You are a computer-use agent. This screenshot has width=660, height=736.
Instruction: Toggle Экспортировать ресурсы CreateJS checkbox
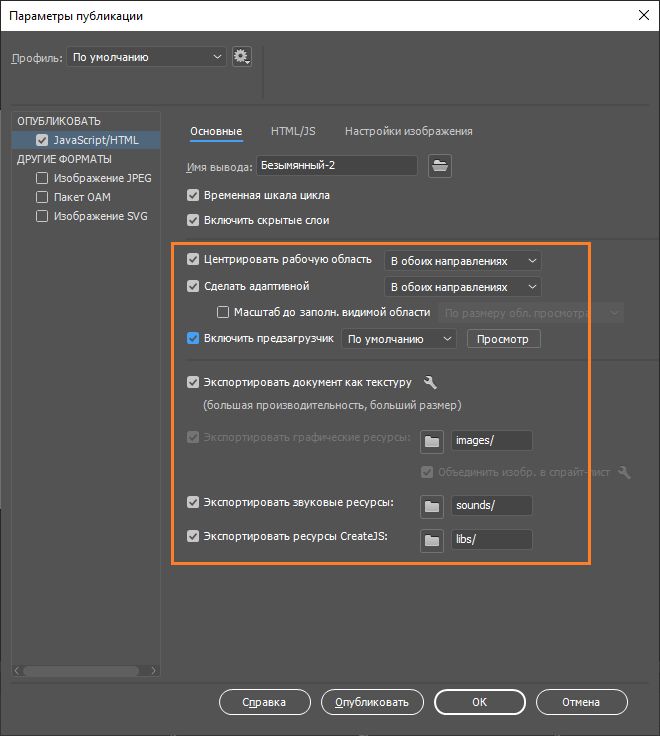pos(193,536)
